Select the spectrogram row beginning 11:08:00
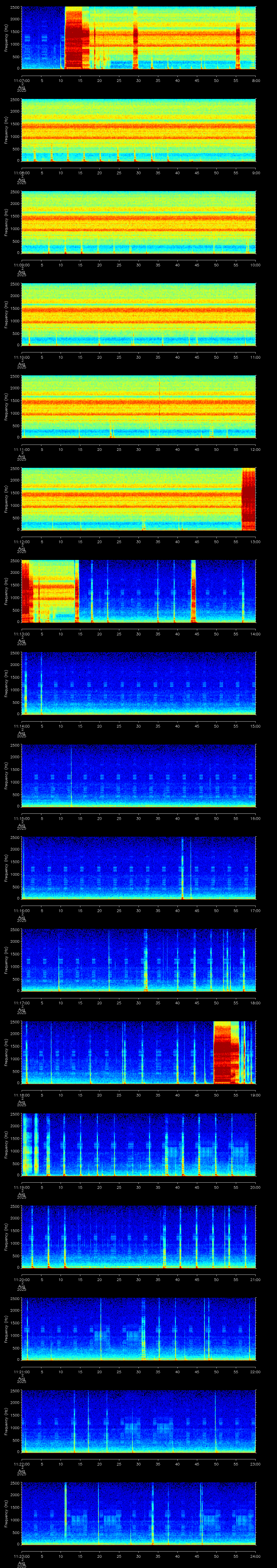The width and height of the screenshot is (277, 1568). coord(139,130)
